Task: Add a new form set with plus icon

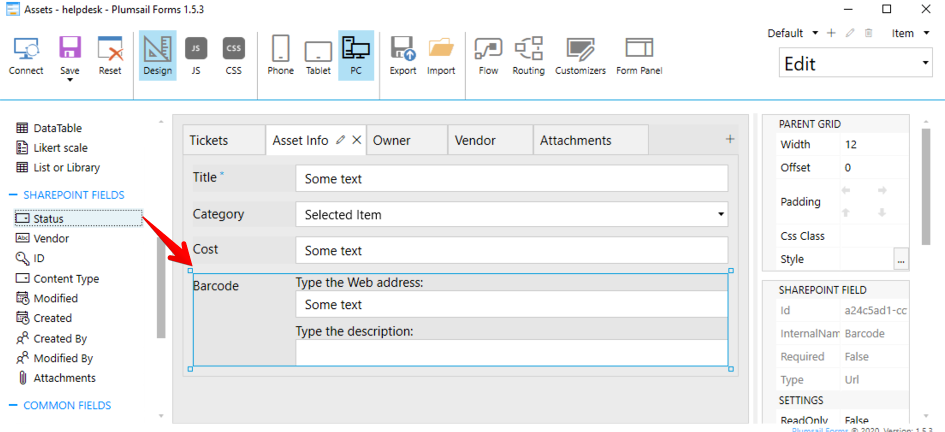Action: tap(831, 33)
